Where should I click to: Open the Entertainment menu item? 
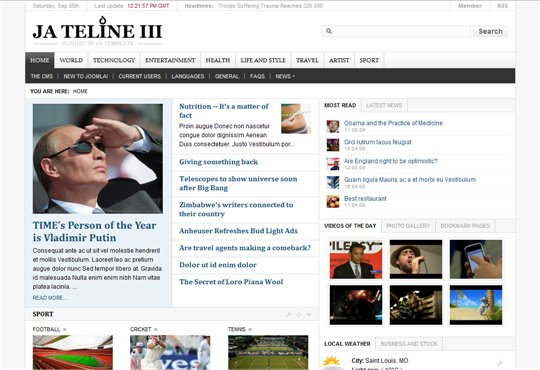(x=170, y=60)
